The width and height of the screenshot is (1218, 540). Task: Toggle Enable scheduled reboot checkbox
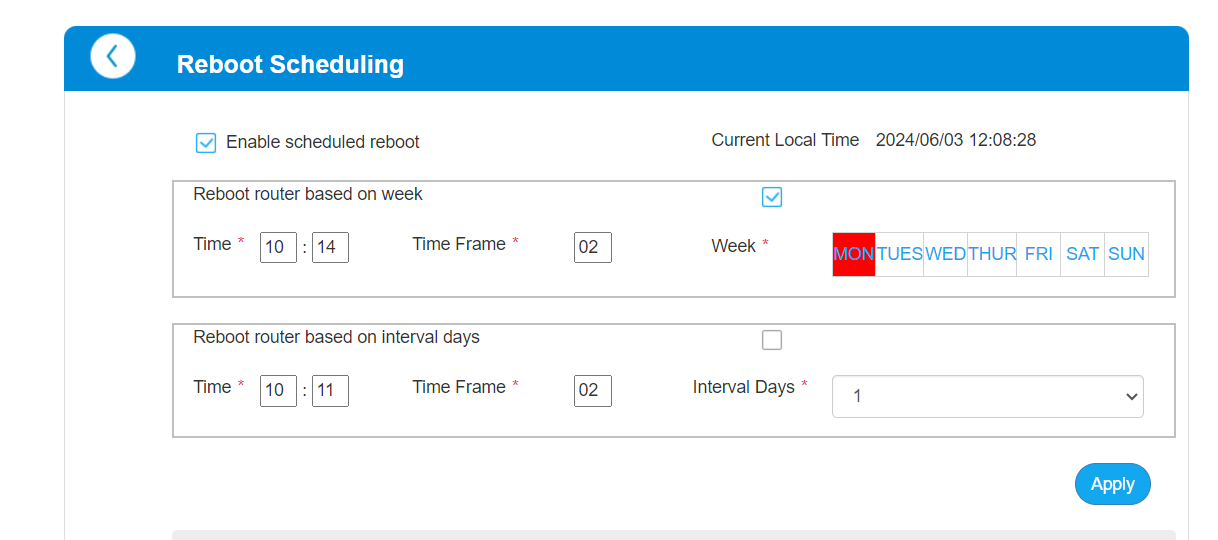tap(206, 143)
